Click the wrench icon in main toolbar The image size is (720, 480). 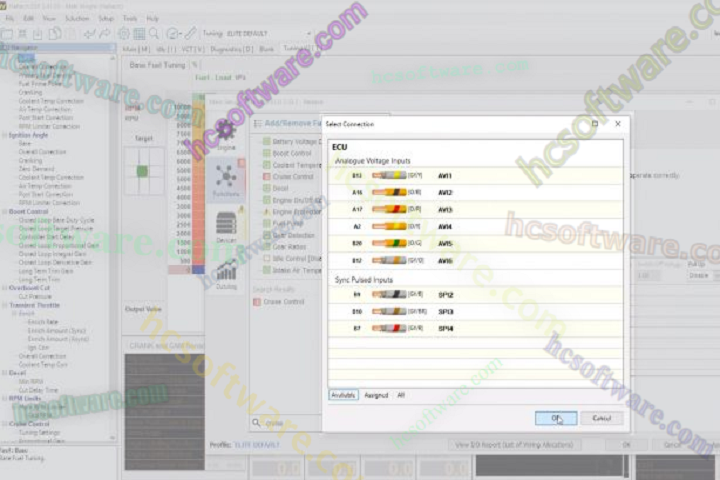click(191, 34)
